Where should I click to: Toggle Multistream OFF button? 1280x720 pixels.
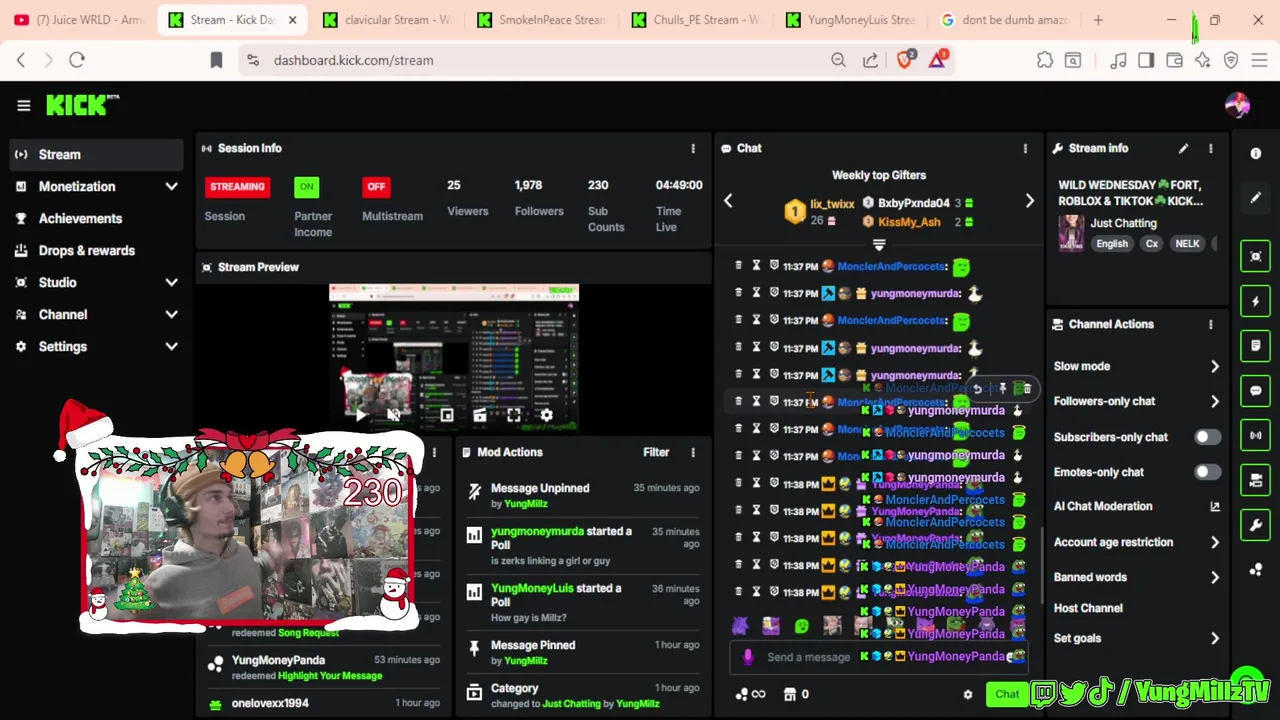376,187
